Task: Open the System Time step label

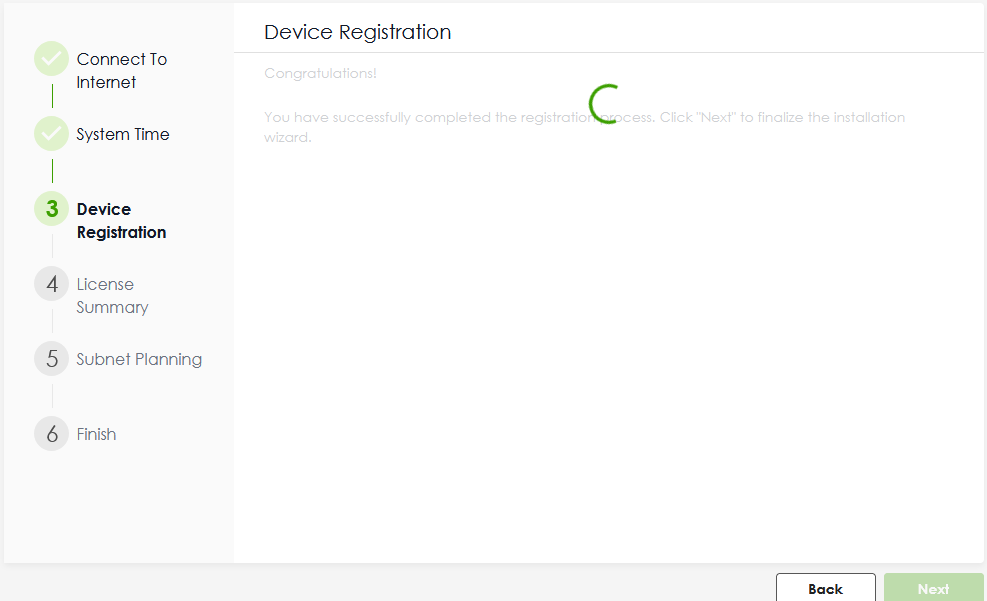Action: tap(123, 134)
